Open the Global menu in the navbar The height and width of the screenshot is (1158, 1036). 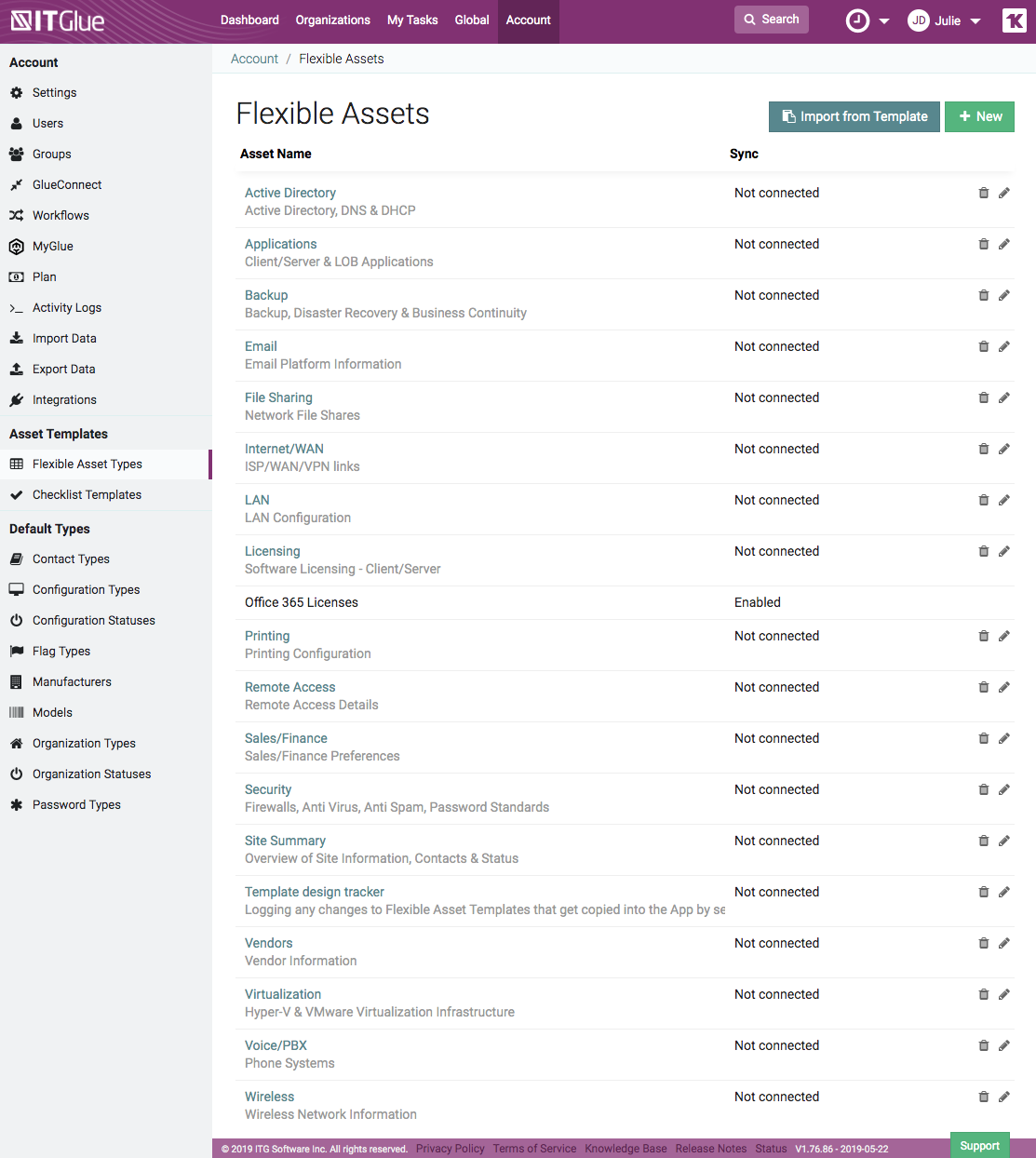click(x=471, y=20)
